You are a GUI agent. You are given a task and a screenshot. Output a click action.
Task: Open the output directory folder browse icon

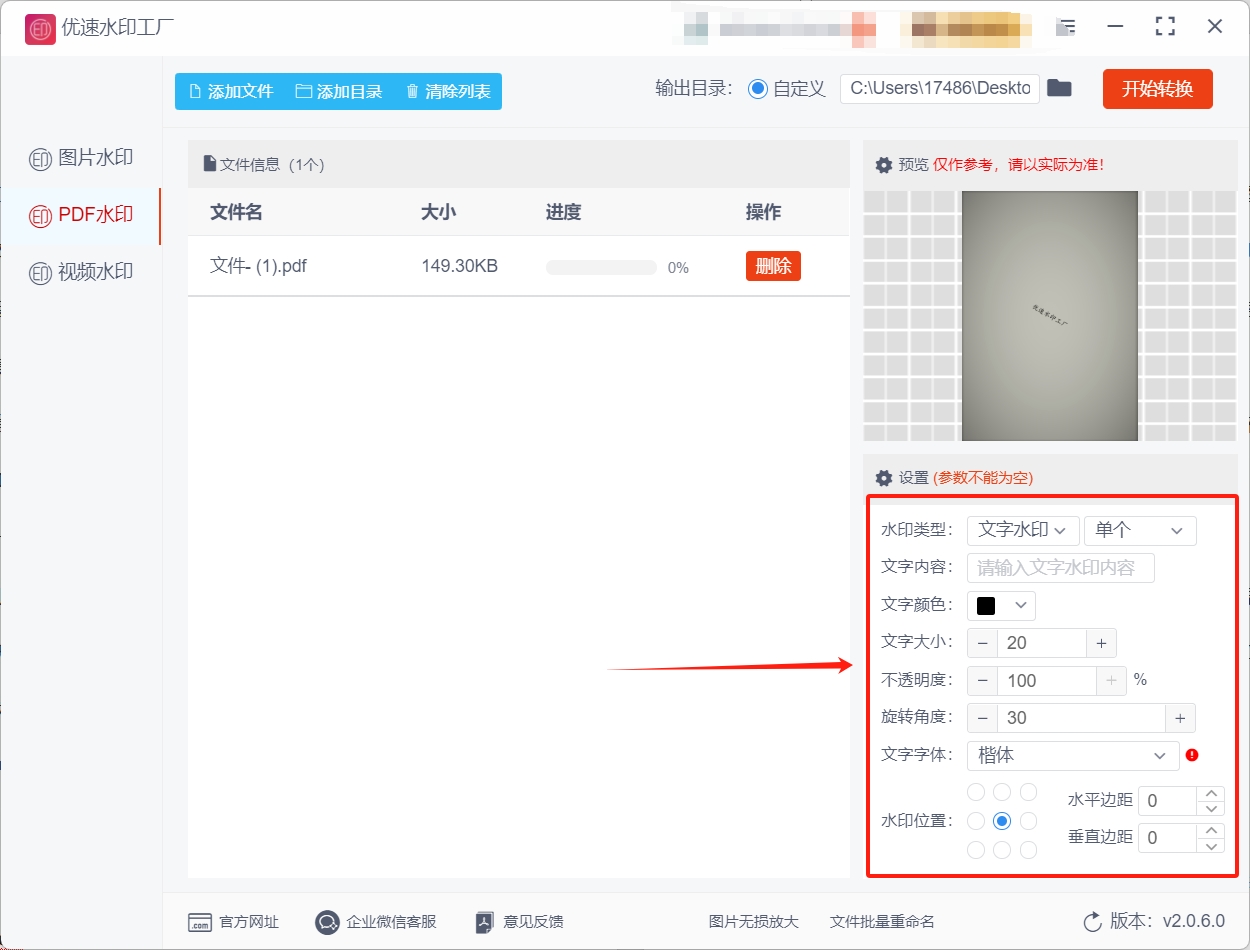point(1060,88)
